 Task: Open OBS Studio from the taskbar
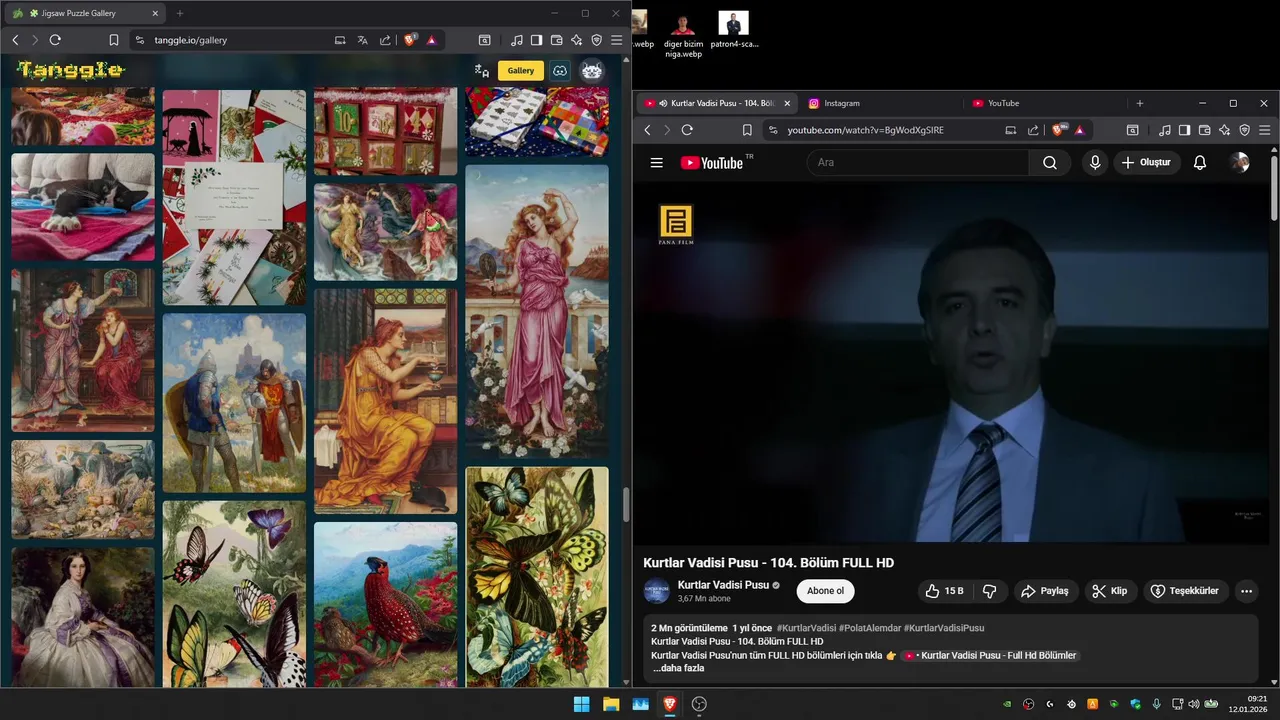(x=699, y=704)
